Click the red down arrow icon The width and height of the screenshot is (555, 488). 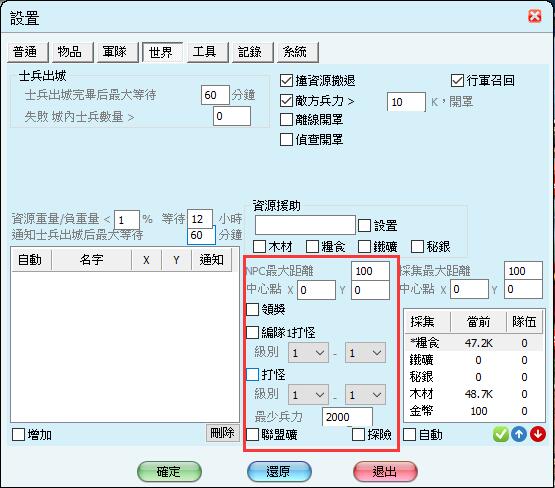tap(537, 434)
